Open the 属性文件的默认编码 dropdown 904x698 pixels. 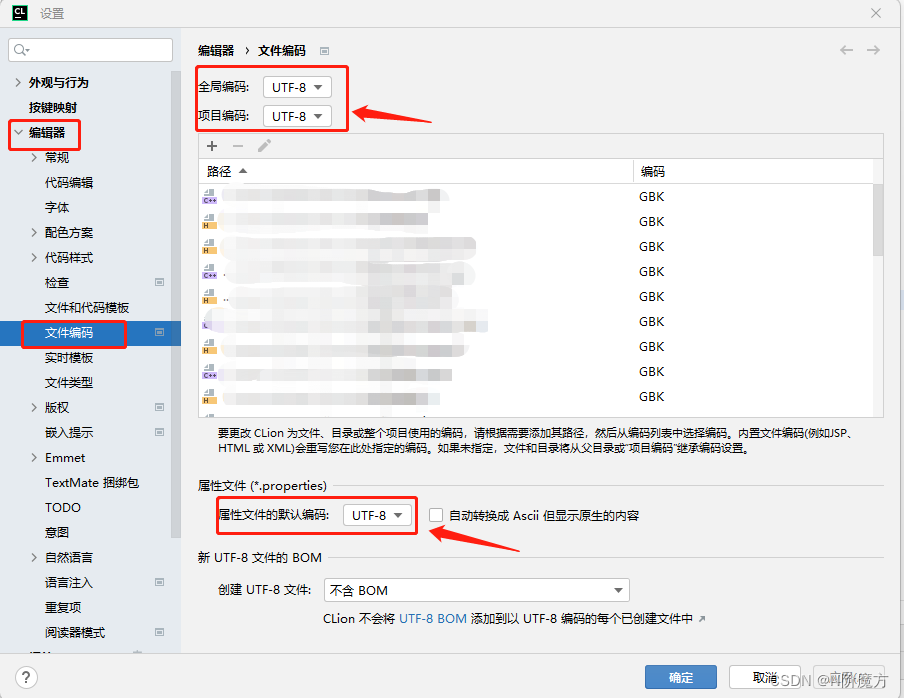click(x=378, y=515)
